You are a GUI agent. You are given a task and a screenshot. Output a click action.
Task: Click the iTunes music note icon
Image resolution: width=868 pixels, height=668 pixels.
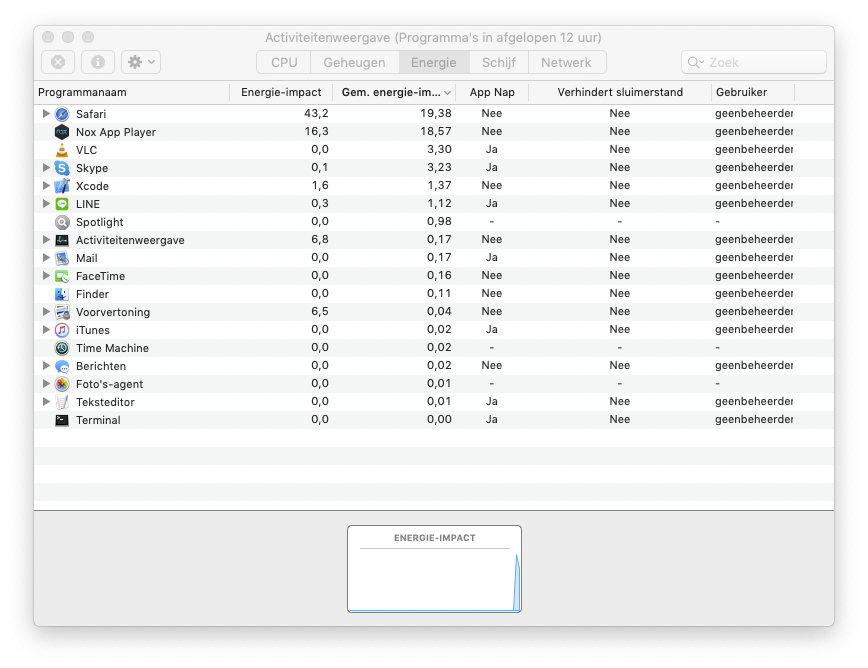[62, 330]
